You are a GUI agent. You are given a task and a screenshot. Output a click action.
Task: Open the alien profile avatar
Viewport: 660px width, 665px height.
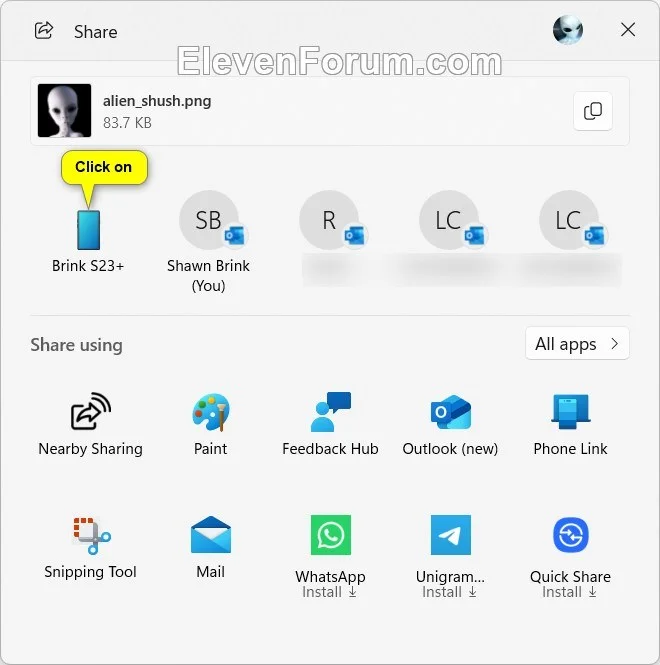568,30
